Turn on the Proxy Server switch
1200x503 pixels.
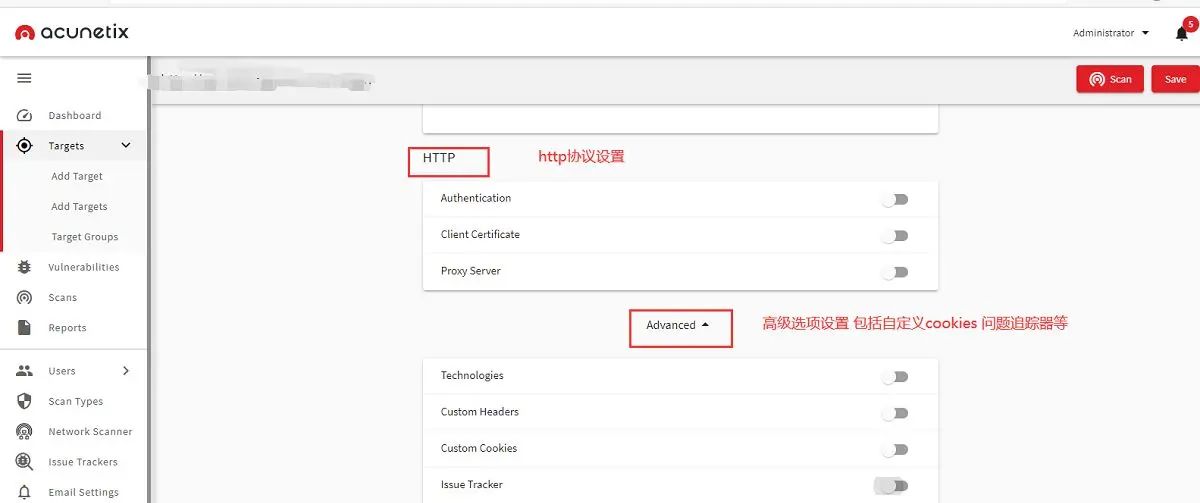coord(895,272)
